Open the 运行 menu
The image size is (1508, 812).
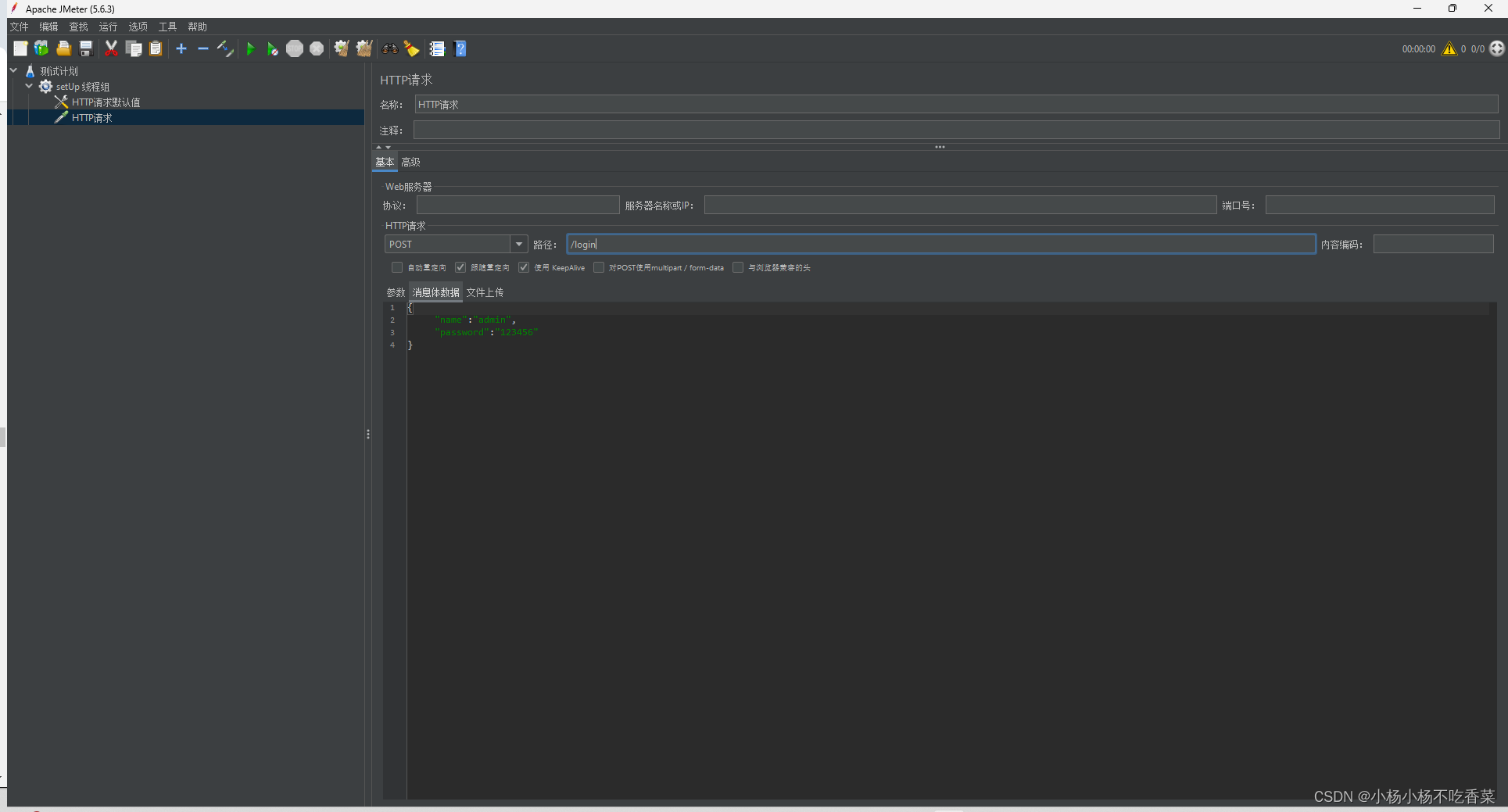coord(108,27)
